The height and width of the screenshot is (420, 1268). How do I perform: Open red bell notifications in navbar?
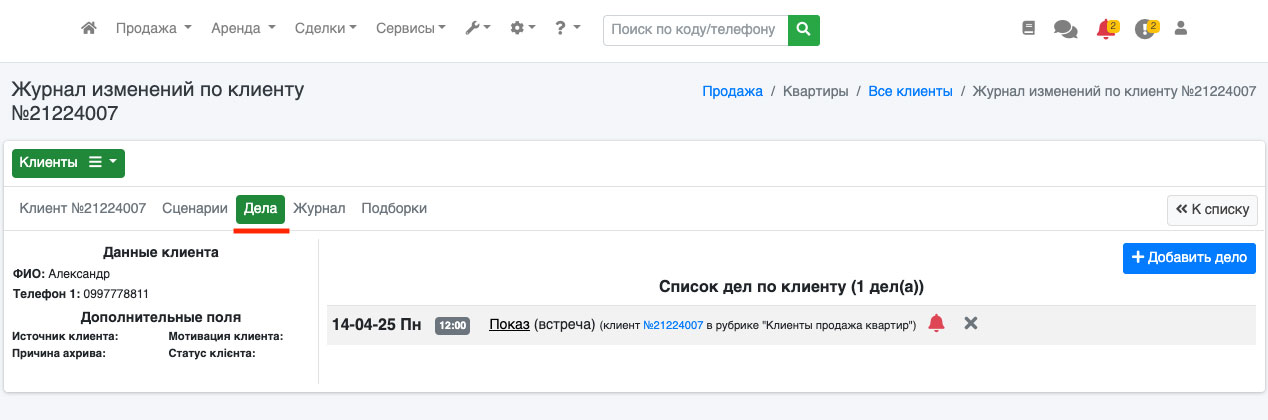click(1105, 30)
